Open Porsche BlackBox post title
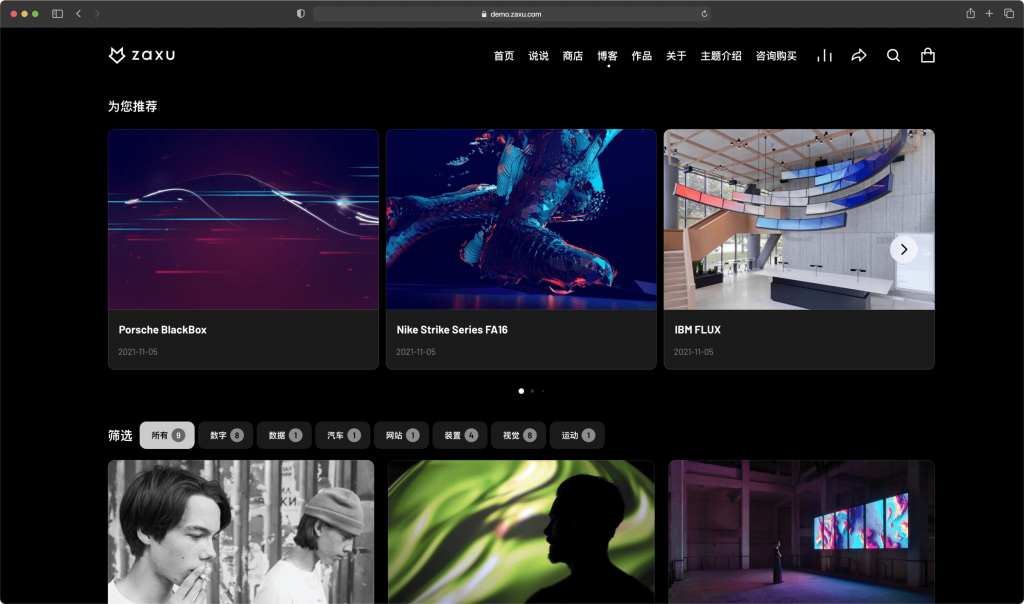Screen dimensions: 1024x604 [x=162, y=330]
